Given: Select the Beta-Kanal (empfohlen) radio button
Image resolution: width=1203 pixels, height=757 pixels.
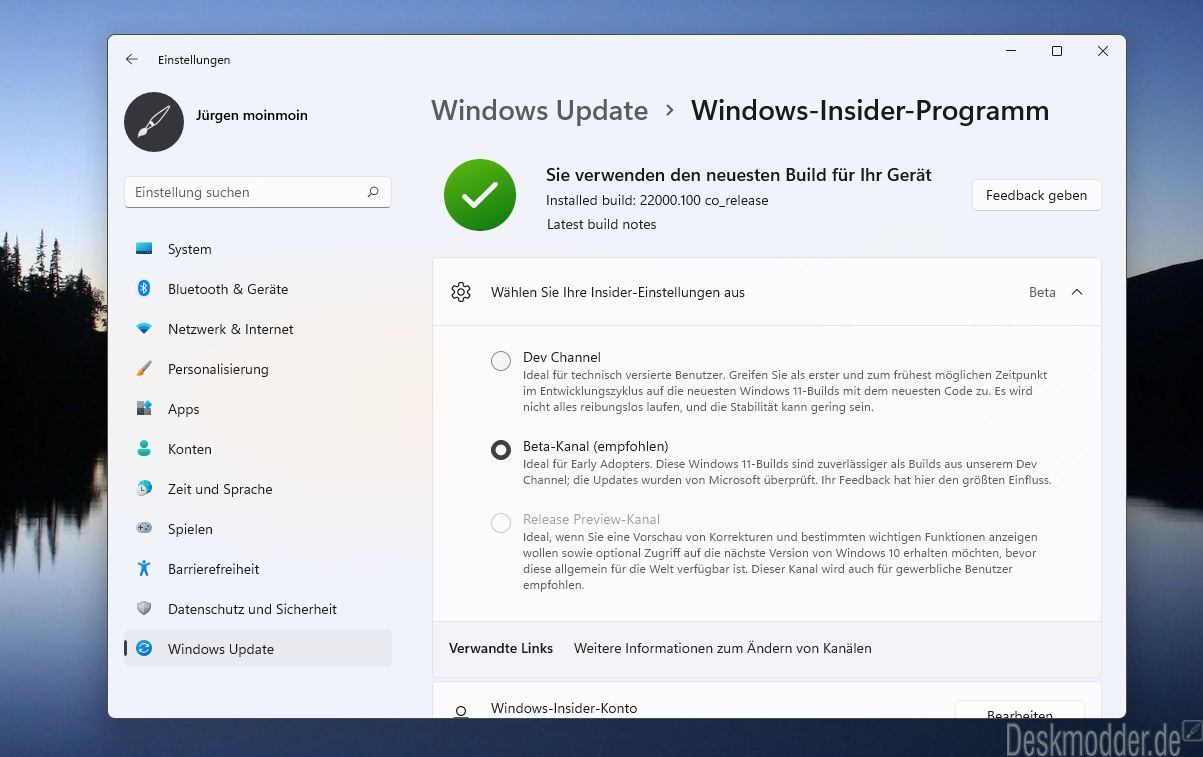Looking at the screenshot, I should coord(501,450).
